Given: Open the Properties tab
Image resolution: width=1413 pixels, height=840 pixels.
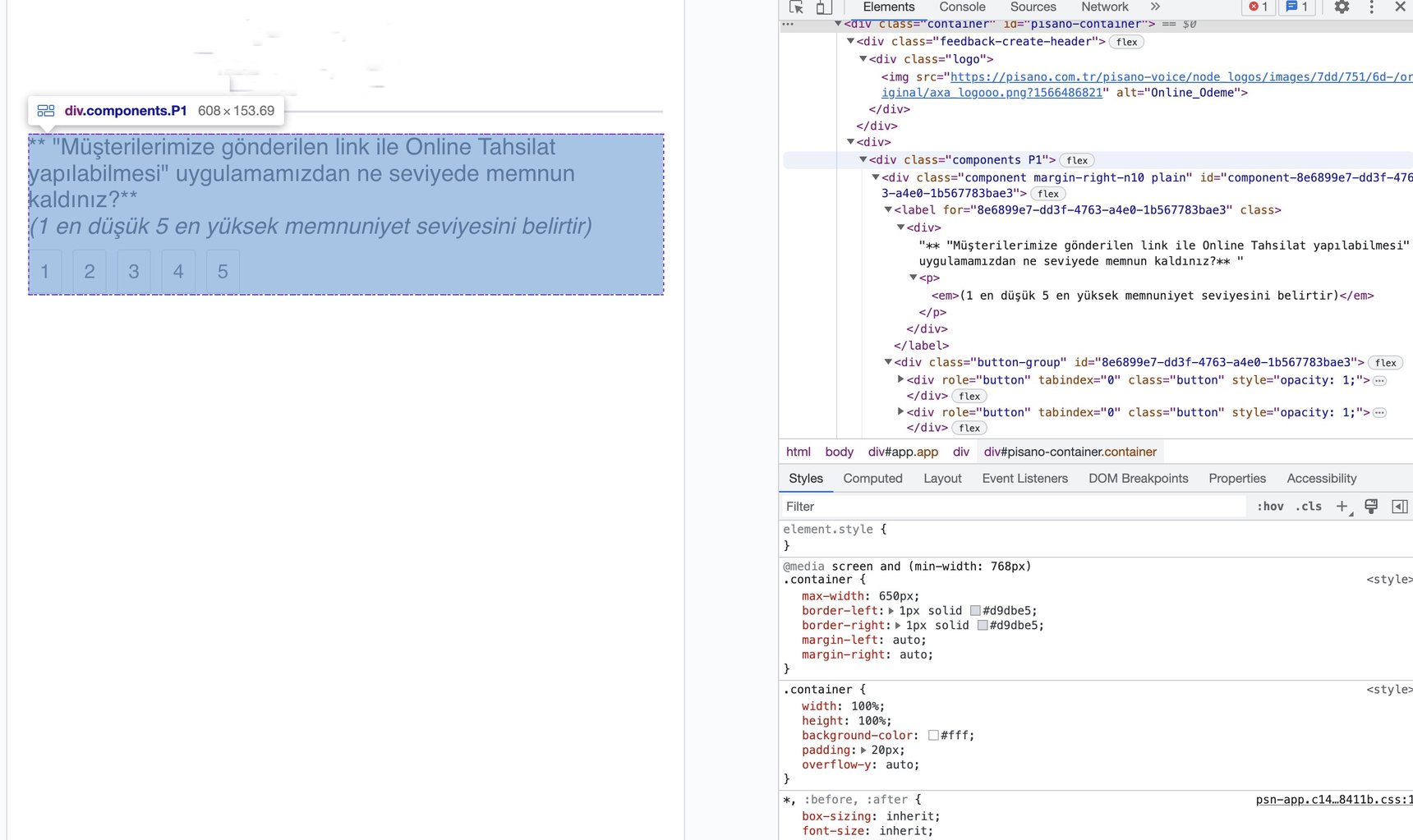Looking at the screenshot, I should (1237, 479).
